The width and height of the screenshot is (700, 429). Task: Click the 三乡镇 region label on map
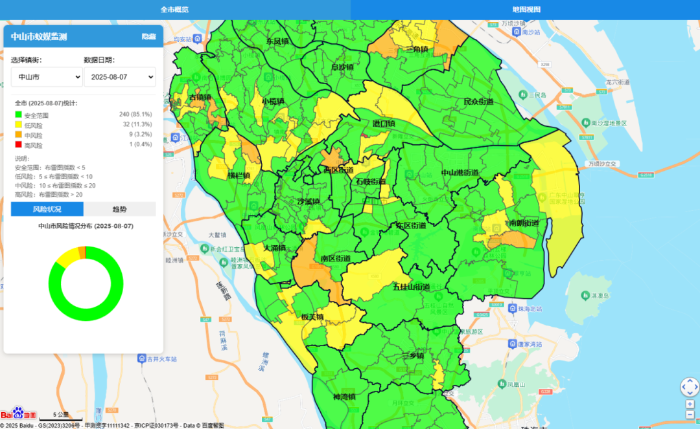click(412, 355)
